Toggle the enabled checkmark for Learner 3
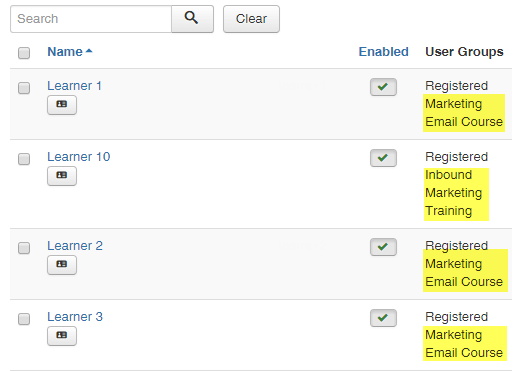The height and width of the screenshot is (371, 528). (383, 318)
